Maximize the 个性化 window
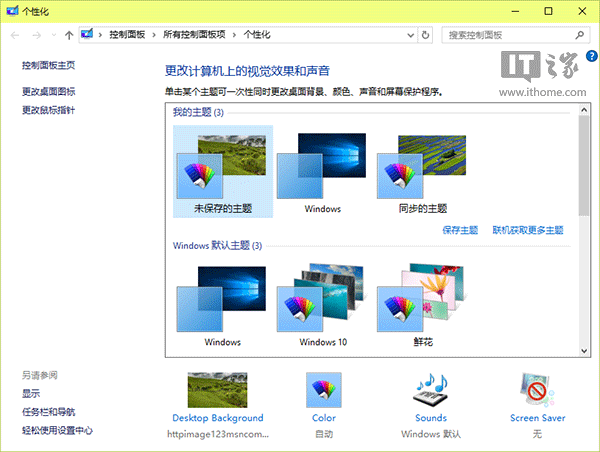600x452 pixels. click(x=548, y=11)
